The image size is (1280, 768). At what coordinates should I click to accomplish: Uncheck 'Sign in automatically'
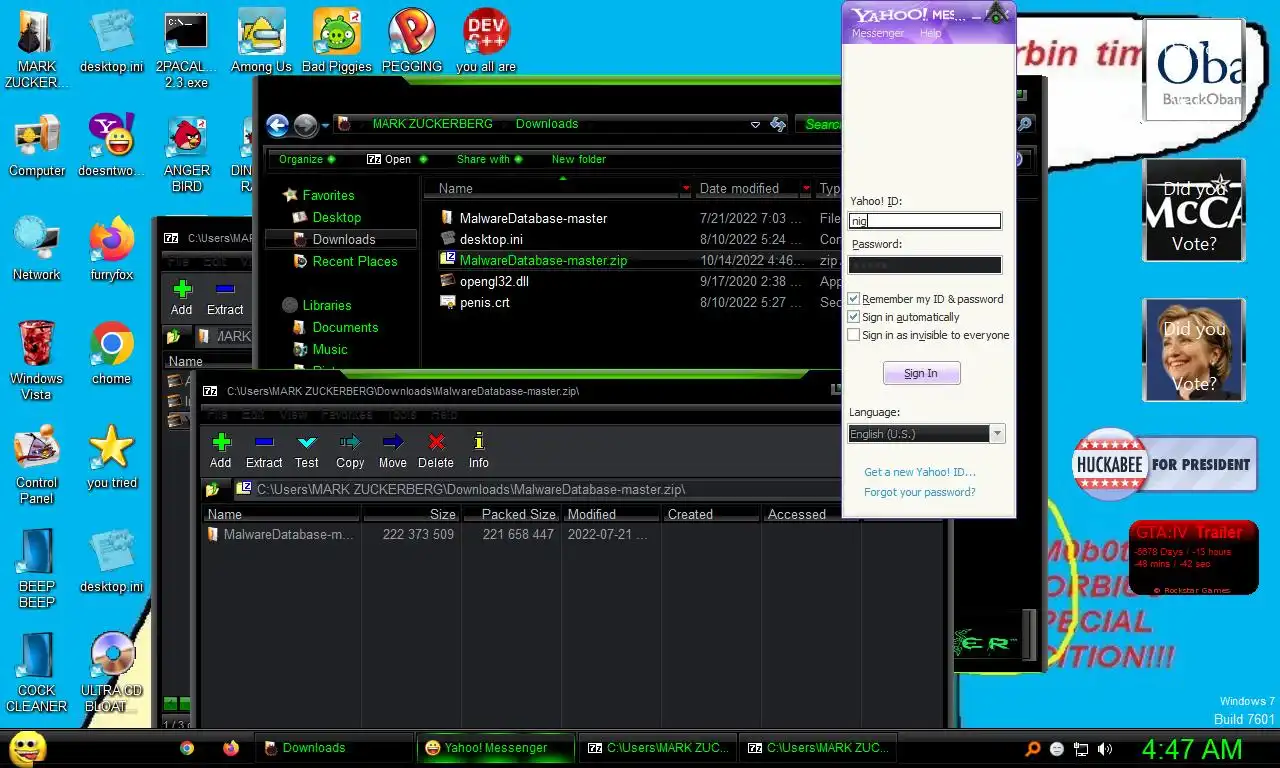tap(853, 317)
